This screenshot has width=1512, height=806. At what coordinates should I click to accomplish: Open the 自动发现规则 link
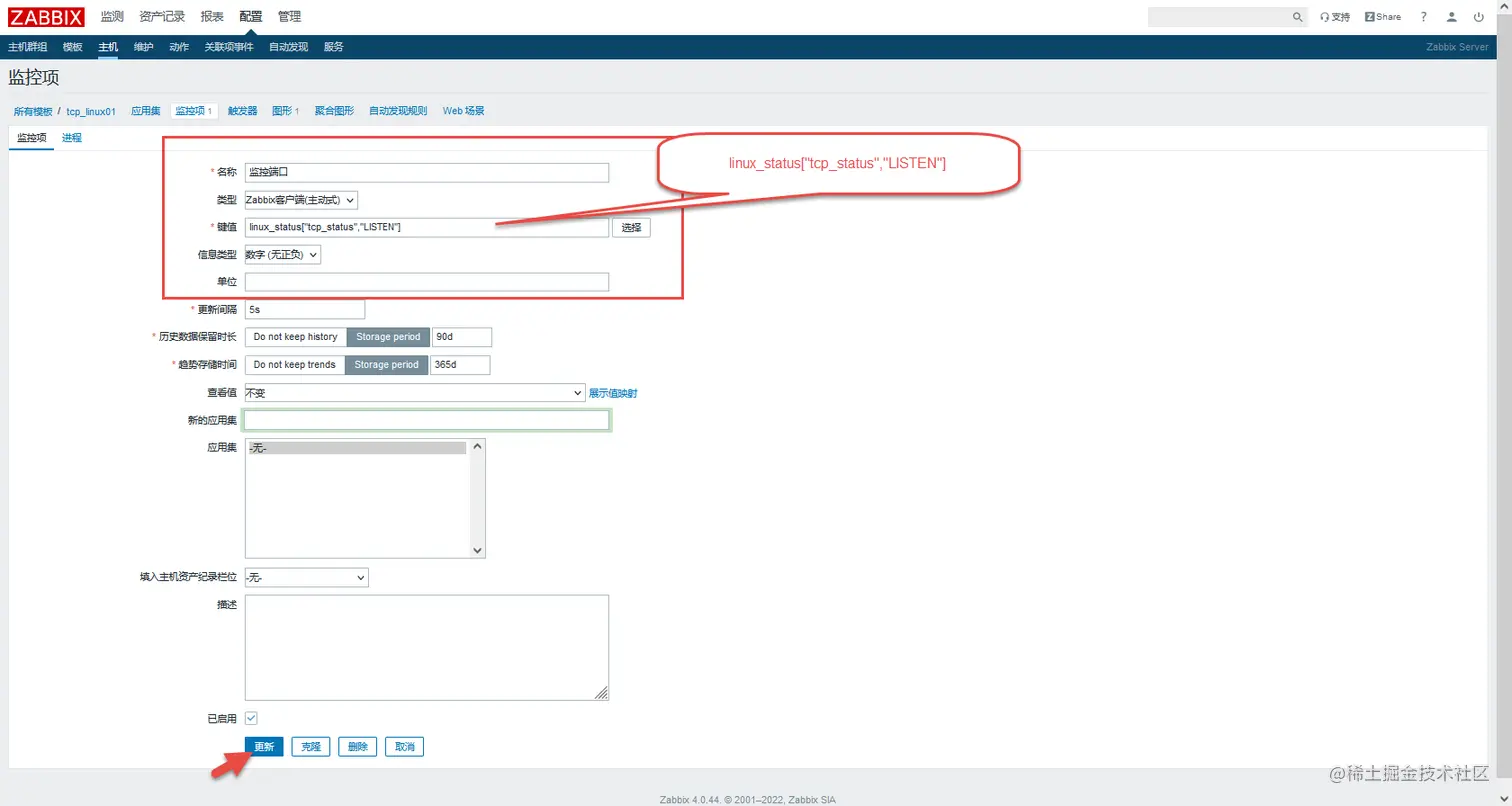pos(398,111)
